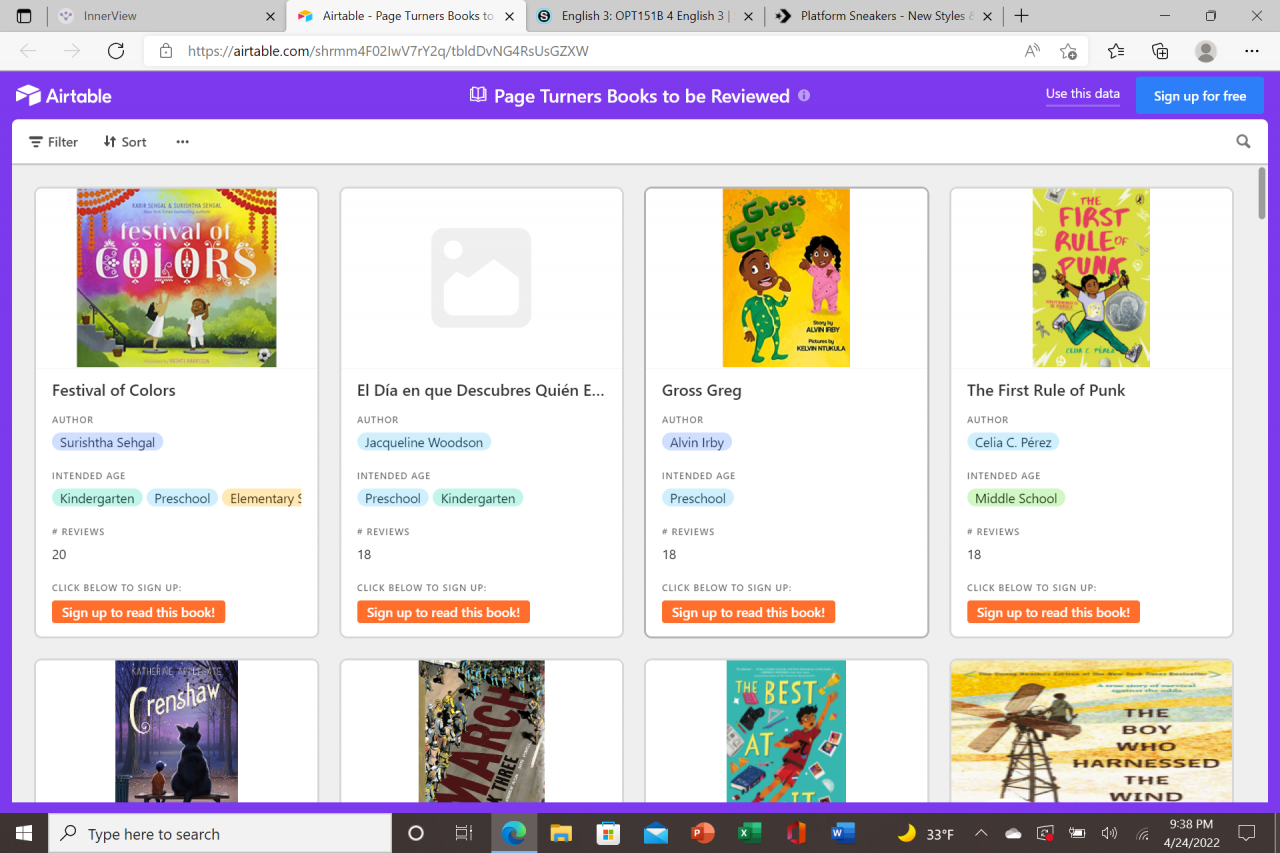The height and width of the screenshot is (853, 1280).
Task: Open the Favorites list icon
Action: click(1116, 51)
